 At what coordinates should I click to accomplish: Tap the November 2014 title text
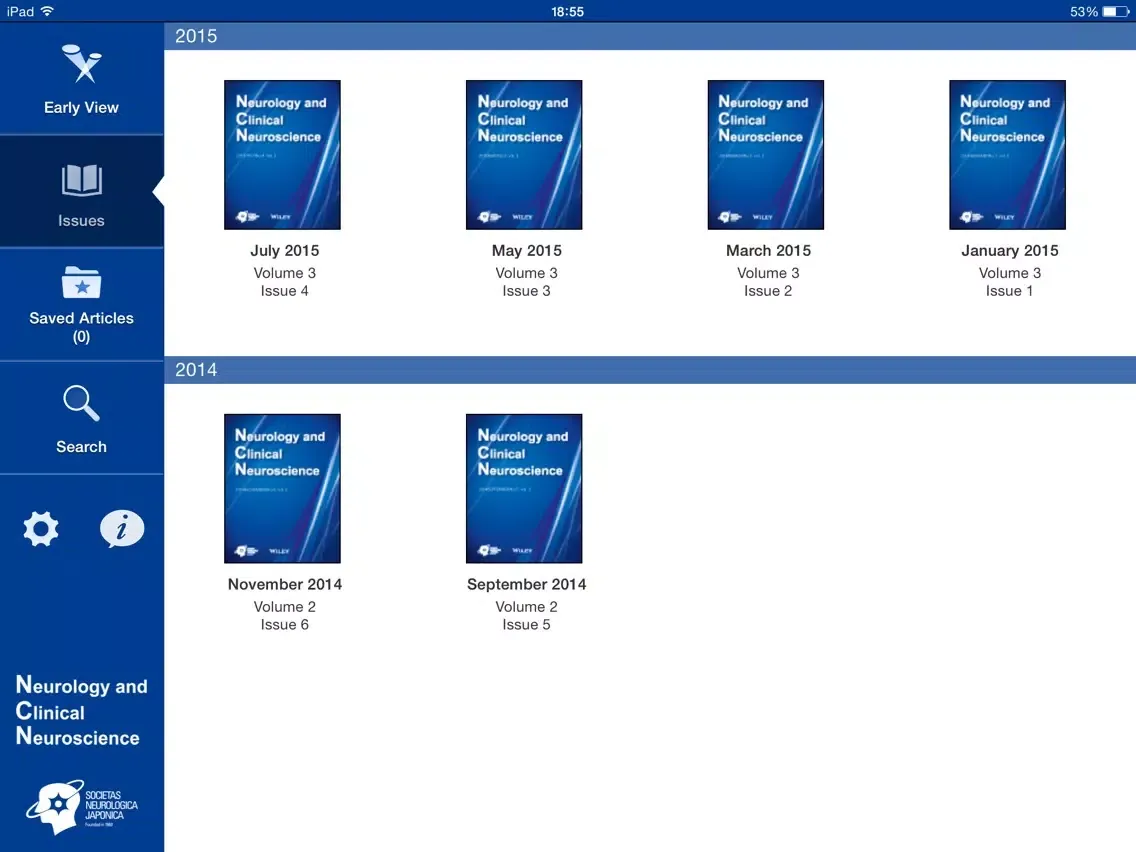coord(285,584)
